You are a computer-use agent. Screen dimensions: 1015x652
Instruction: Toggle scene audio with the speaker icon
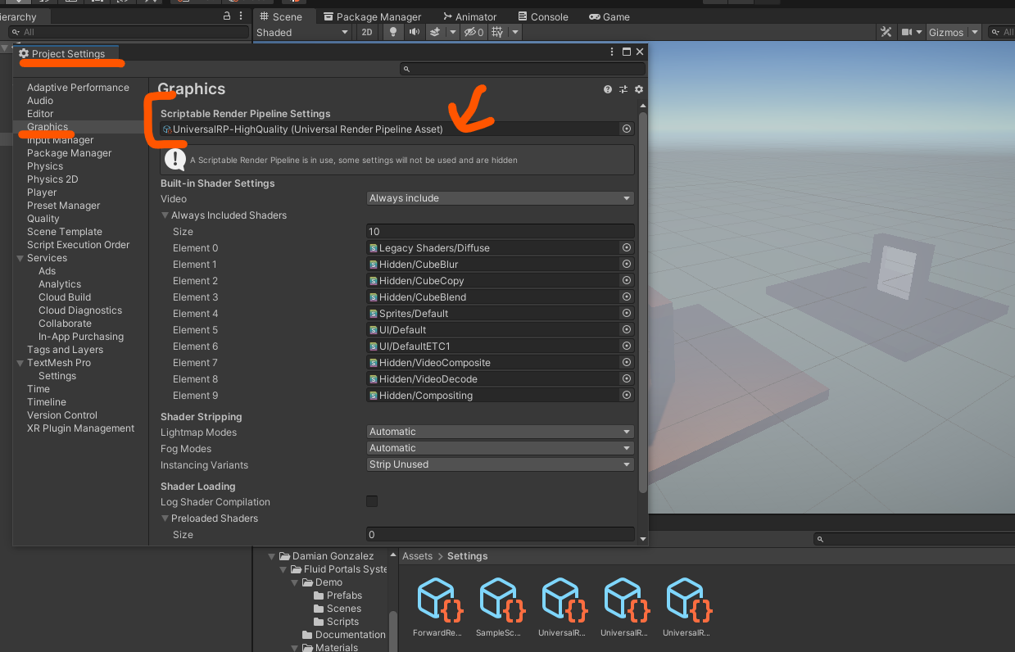tap(414, 32)
